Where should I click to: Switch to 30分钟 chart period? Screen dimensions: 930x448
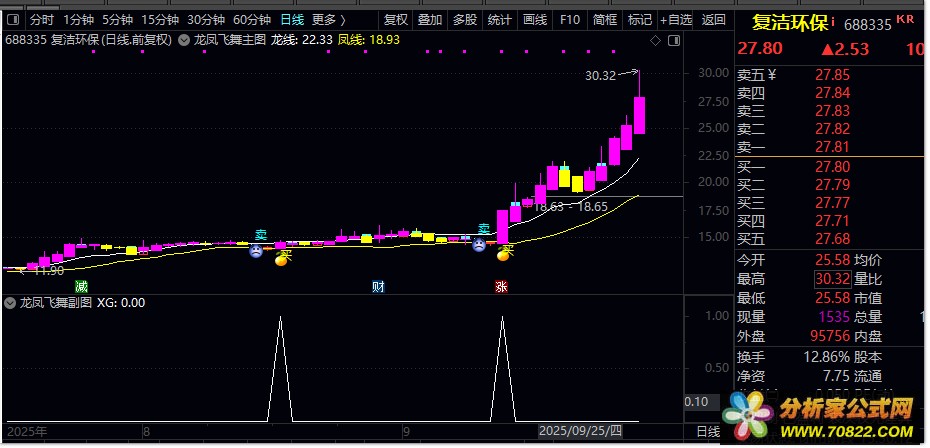(x=205, y=20)
